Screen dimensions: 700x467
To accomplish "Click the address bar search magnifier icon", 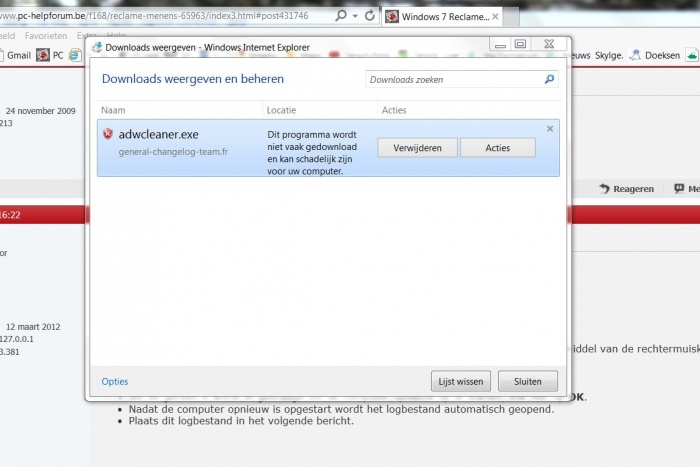I will pyautogui.click(x=341, y=16).
